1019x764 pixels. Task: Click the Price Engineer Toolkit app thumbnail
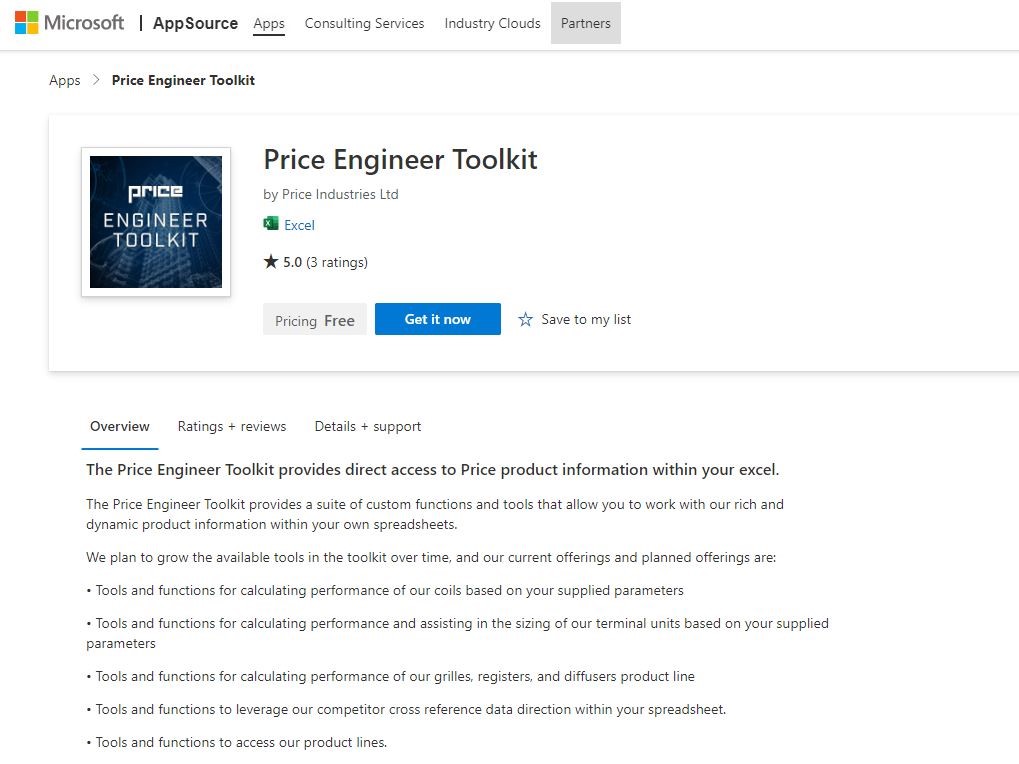pyautogui.click(x=156, y=222)
